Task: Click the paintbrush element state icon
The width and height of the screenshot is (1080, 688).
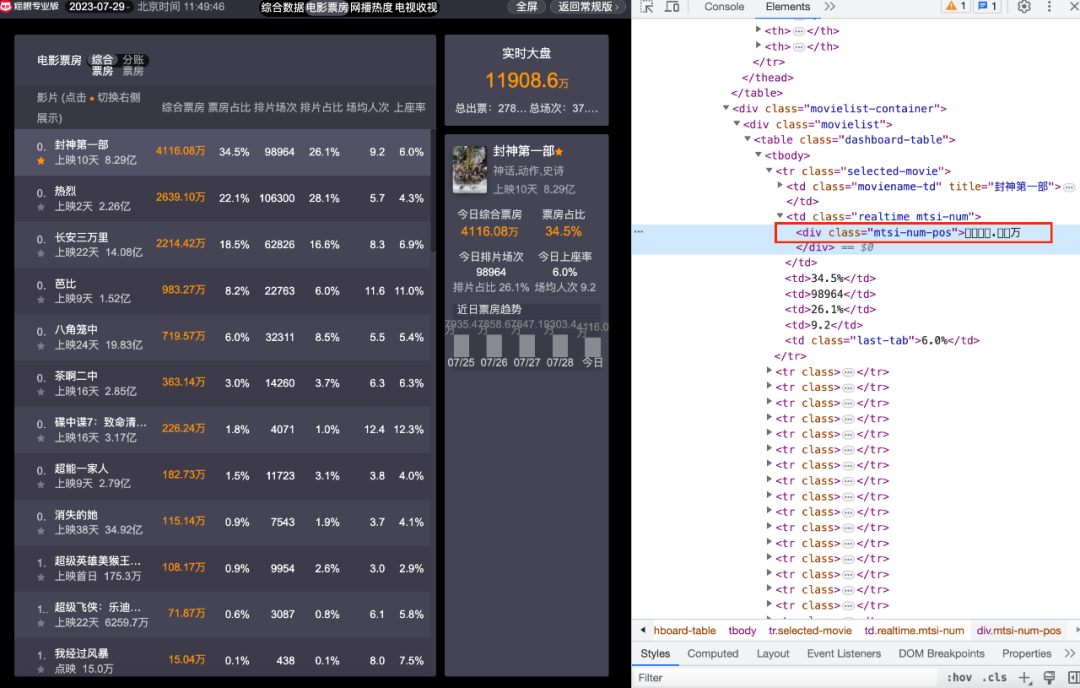Action: click(x=1049, y=678)
